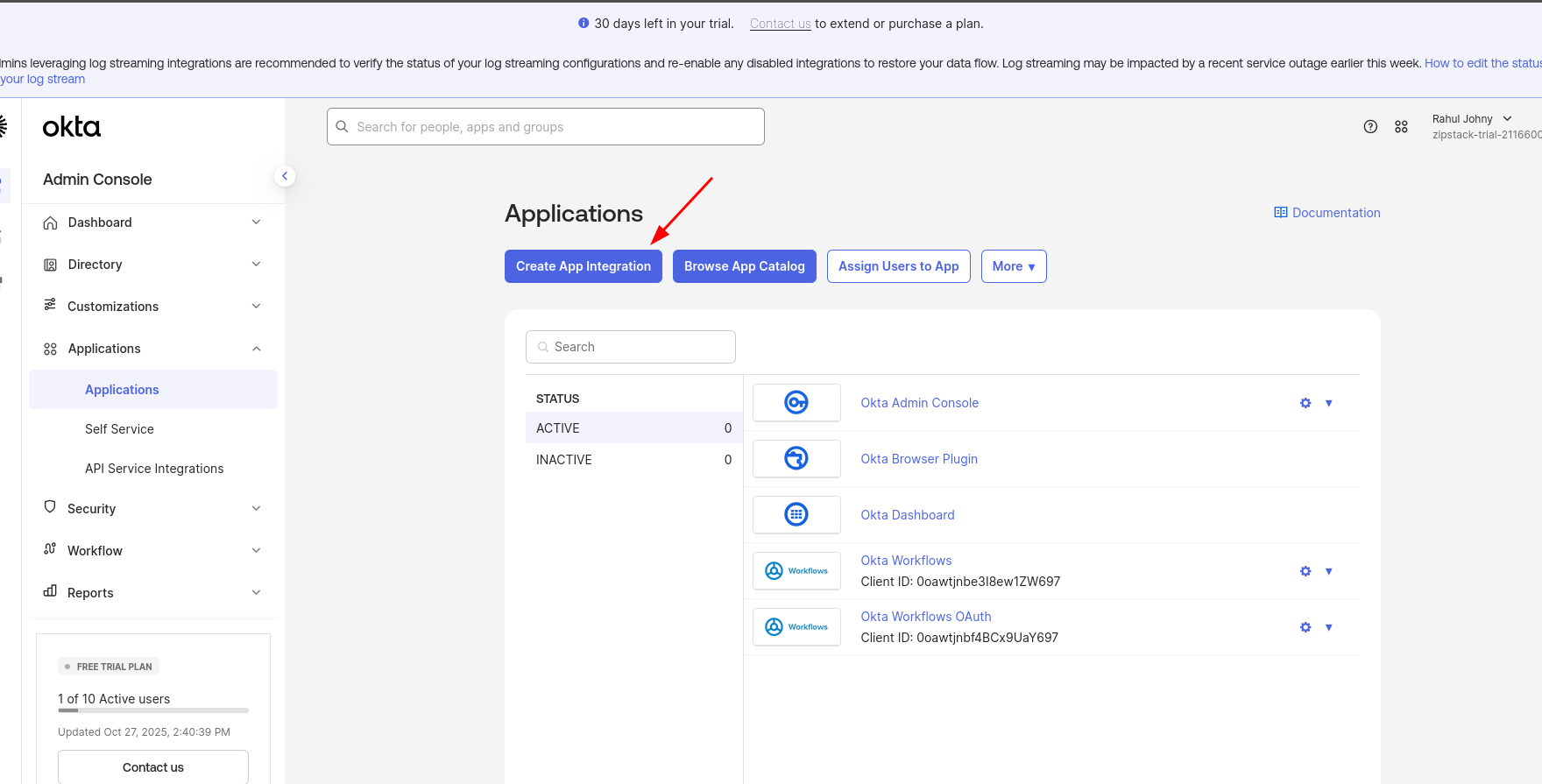This screenshot has height=784, width=1542.
Task: Open Okta Dashboard app link
Action: coord(908,515)
